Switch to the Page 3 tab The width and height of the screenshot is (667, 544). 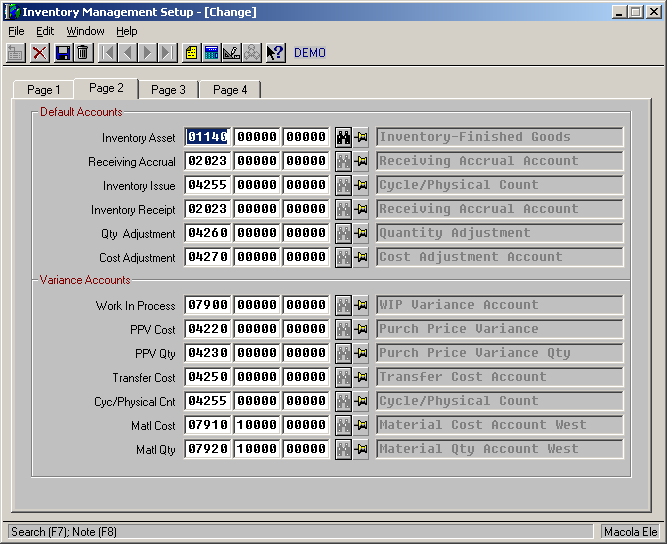tap(168, 90)
